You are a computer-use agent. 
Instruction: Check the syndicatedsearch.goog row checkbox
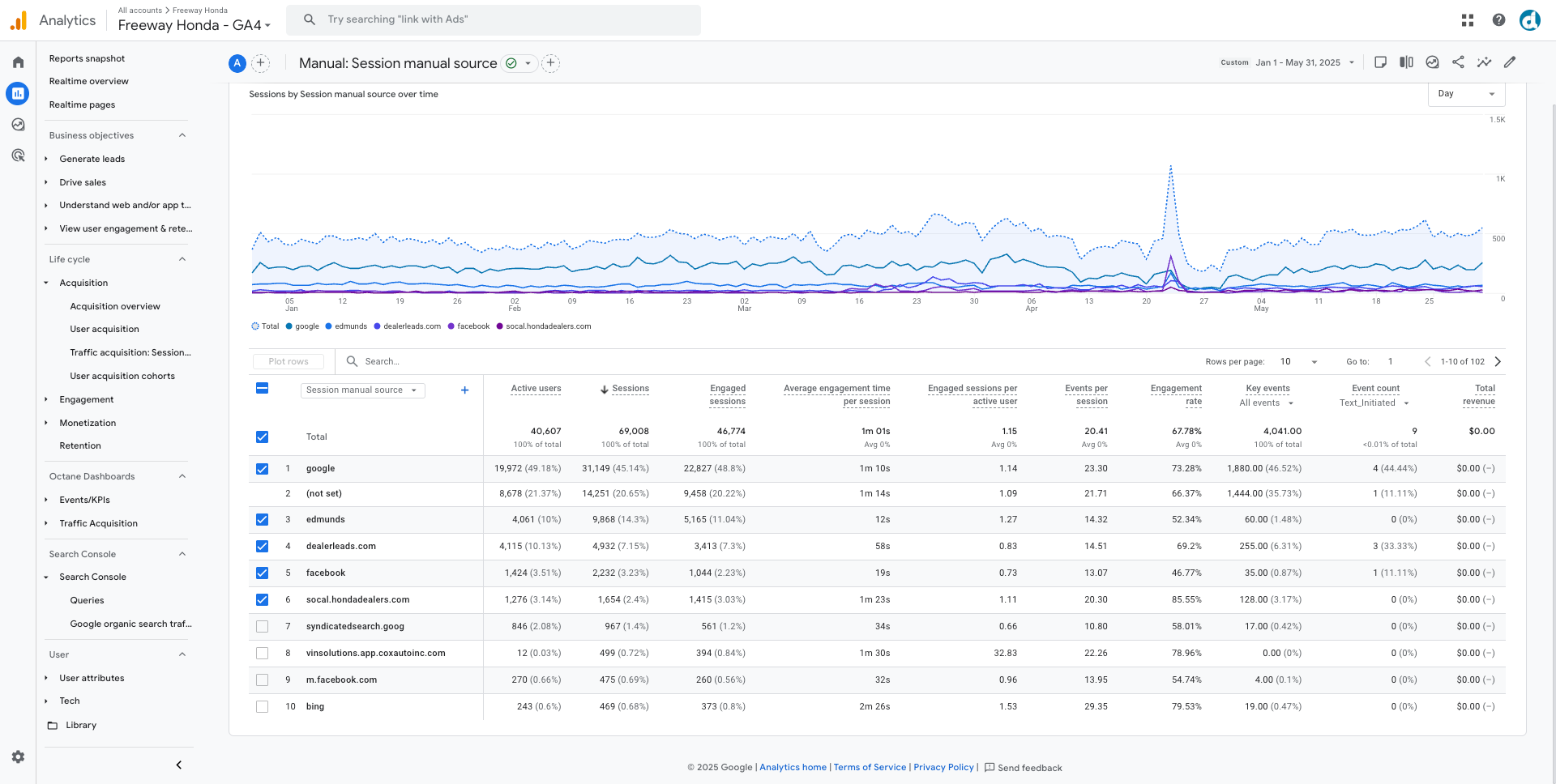point(262,627)
